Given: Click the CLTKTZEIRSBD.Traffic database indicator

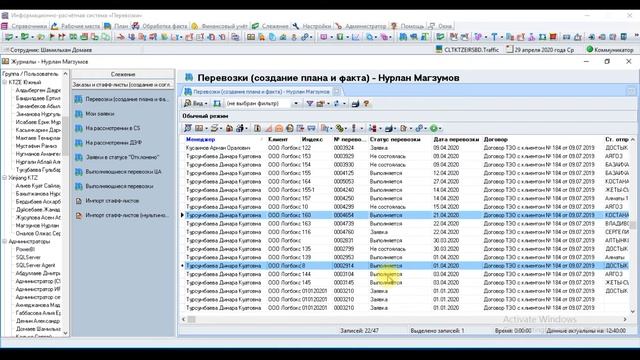Looking at the screenshot, I should [467, 49].
